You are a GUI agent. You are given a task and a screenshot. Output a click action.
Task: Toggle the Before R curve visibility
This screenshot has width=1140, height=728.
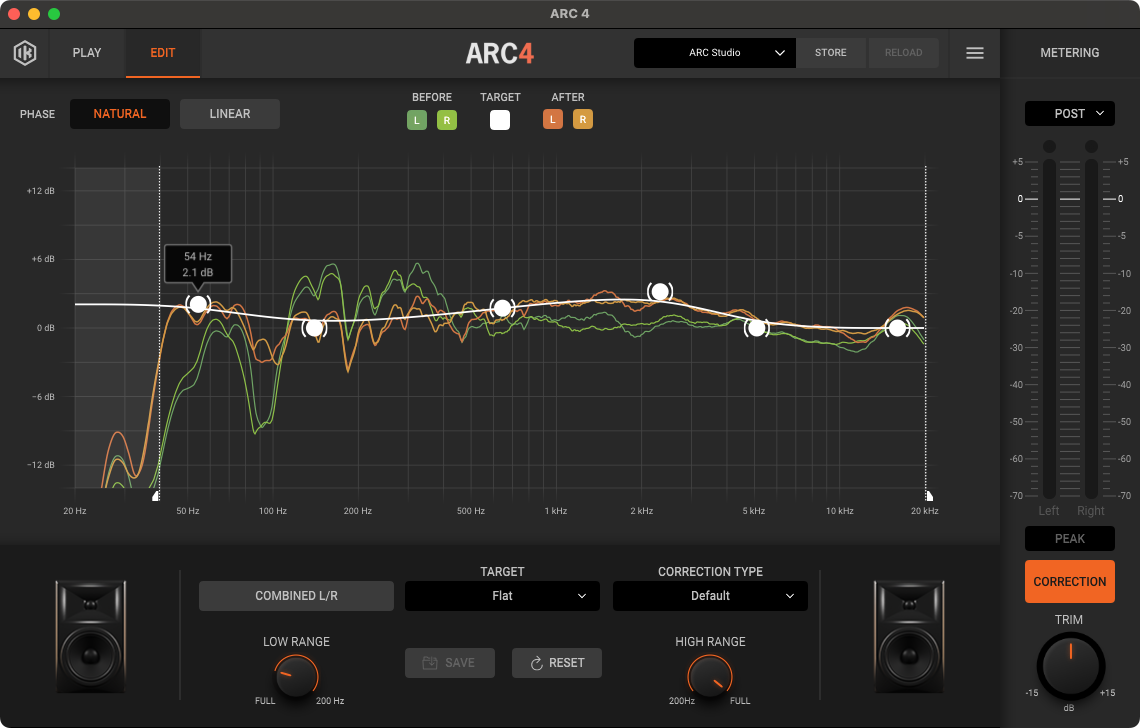(446, 120)
